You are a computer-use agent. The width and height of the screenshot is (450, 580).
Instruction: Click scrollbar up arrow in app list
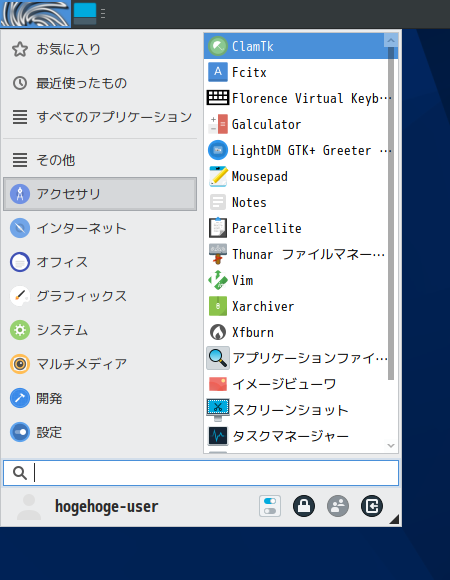391,40
